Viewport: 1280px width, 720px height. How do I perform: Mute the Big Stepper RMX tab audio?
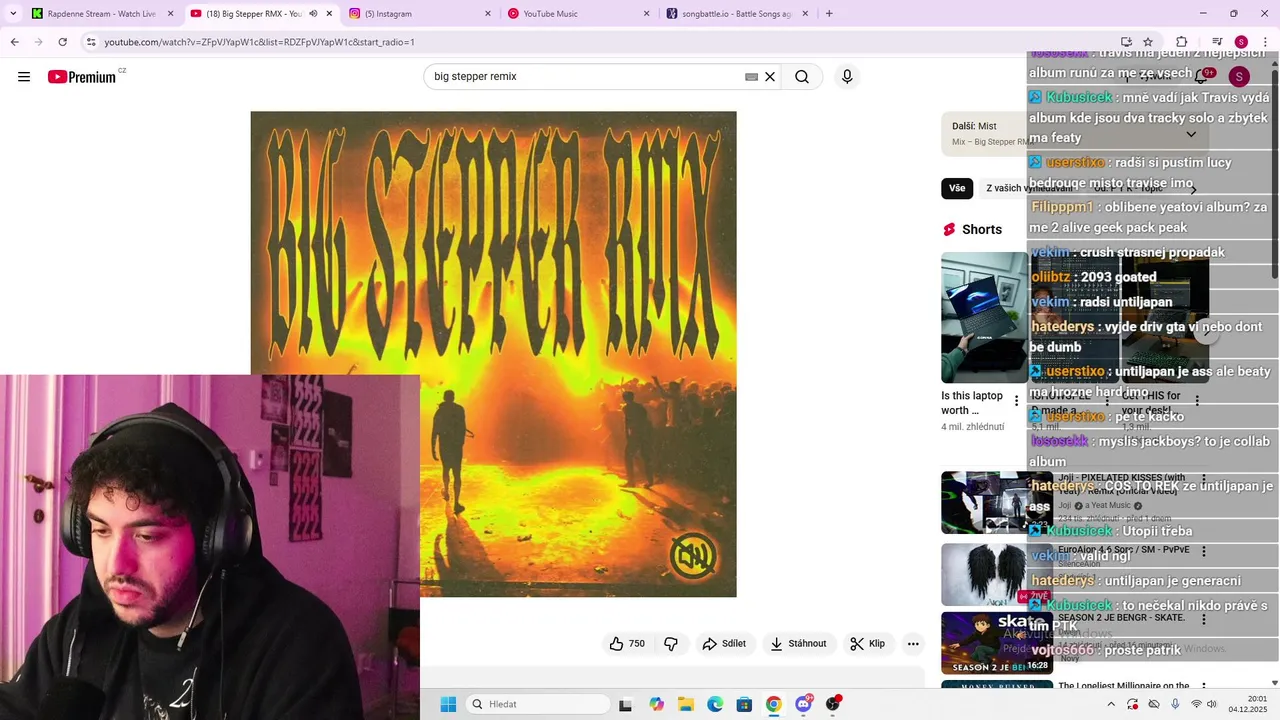pos(313,14)
